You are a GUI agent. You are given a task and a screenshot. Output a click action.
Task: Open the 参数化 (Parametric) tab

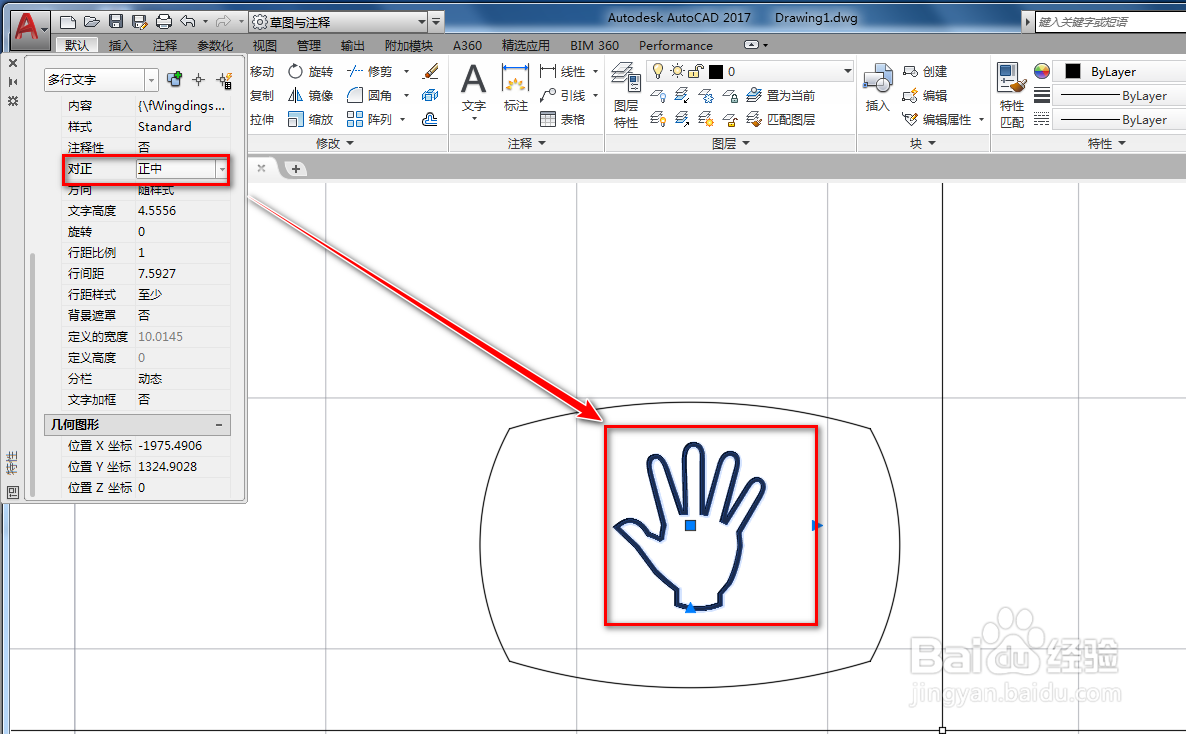216,45
